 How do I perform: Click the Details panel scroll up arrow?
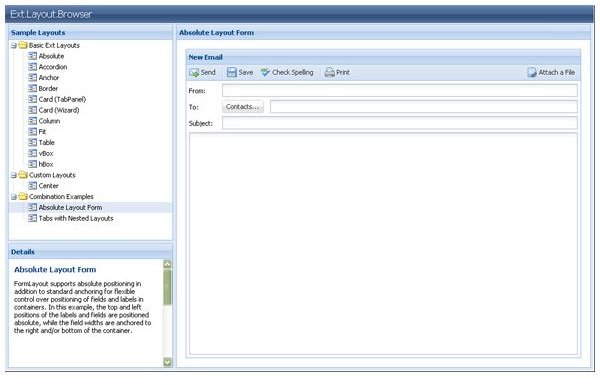point(167,264)
